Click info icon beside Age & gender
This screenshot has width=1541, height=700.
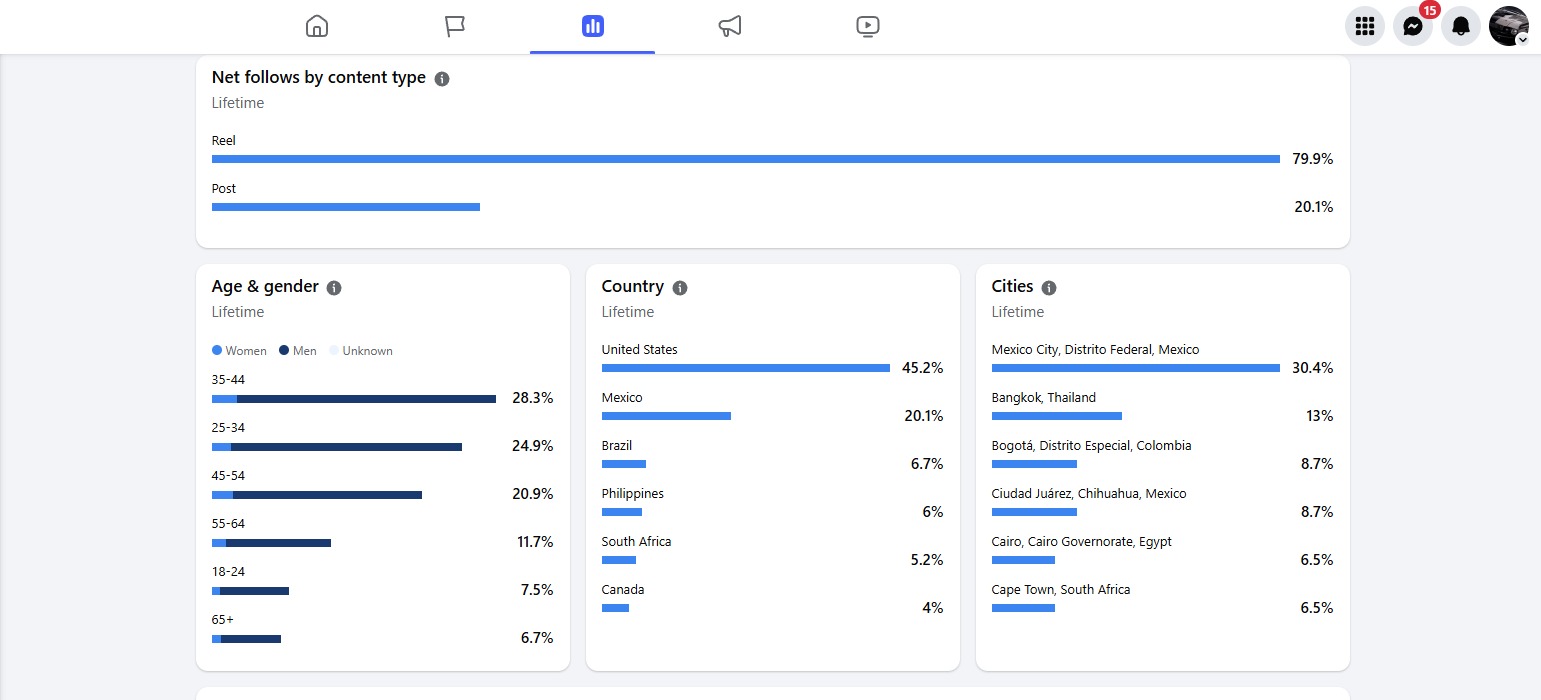click(x=334, y=288)
